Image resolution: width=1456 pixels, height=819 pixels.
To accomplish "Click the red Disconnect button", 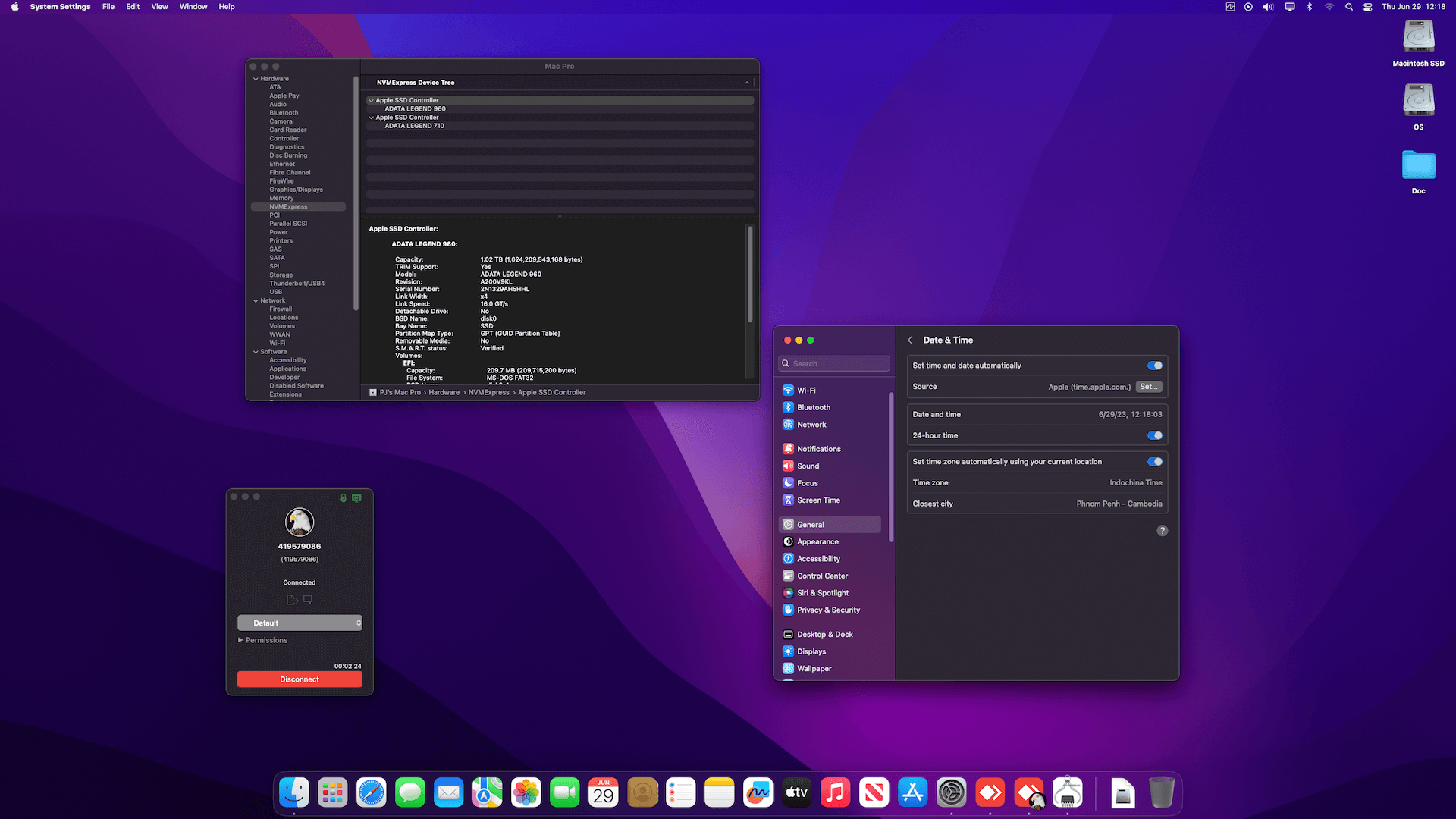I will pyautogui.click(x=300, y=679).
